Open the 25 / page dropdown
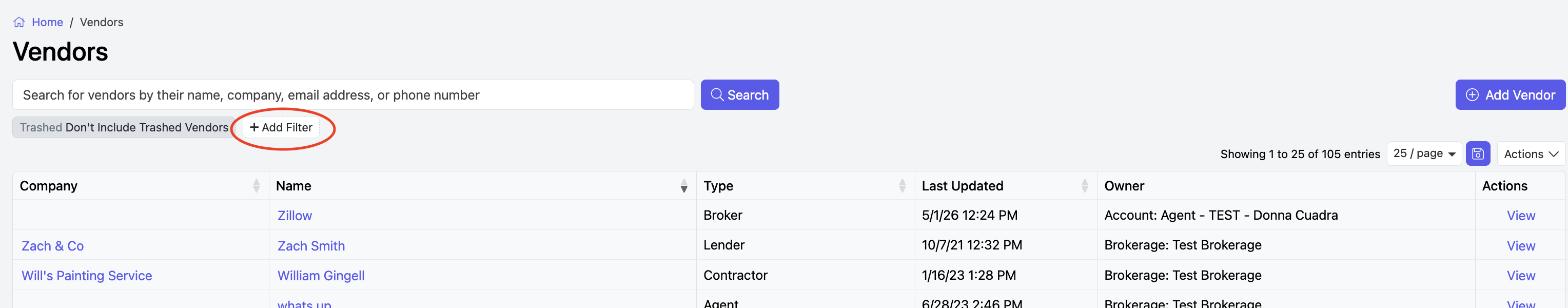Viewport: 1568px width, 308px height. 1424,154
